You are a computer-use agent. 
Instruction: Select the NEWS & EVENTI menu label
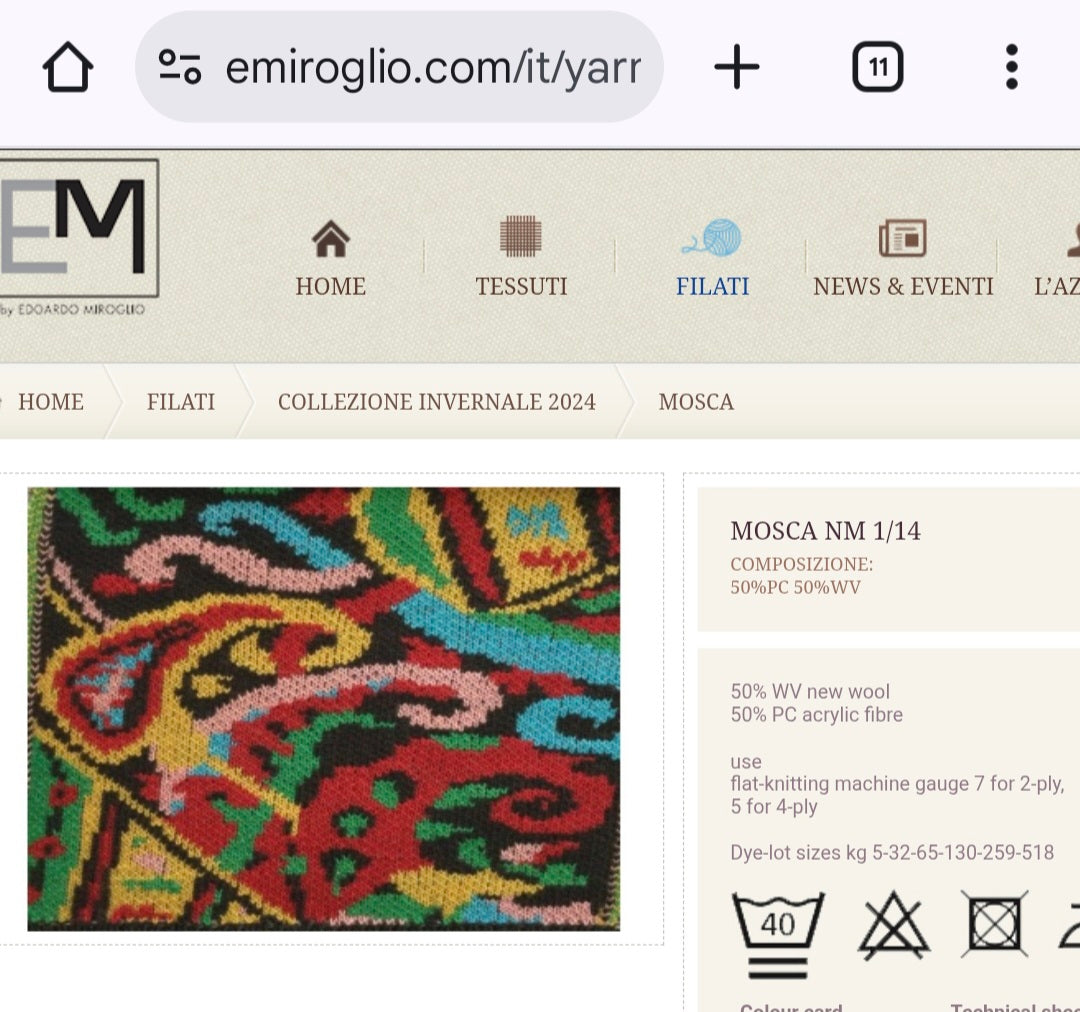pos(903,287)
